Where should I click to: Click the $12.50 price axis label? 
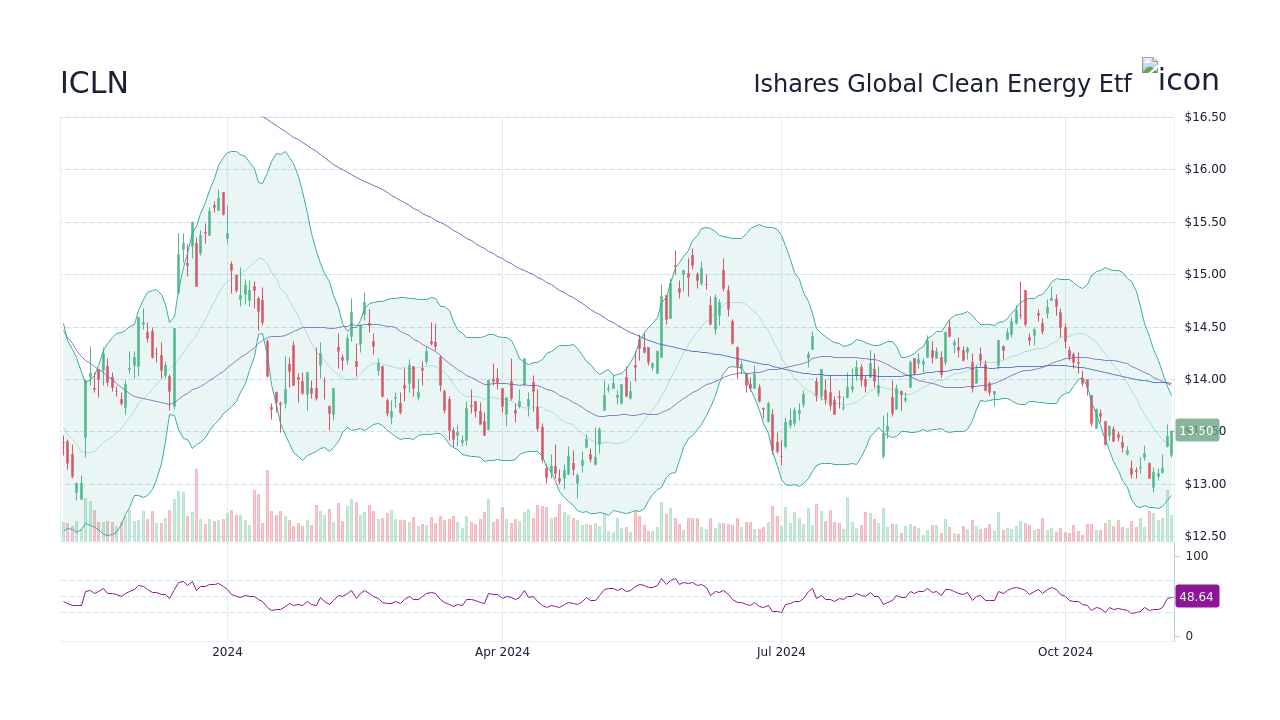pos(1205,536)
